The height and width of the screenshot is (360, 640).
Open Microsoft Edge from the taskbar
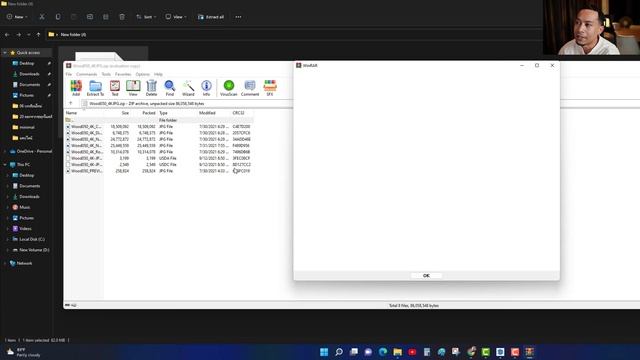coord(383,352)
